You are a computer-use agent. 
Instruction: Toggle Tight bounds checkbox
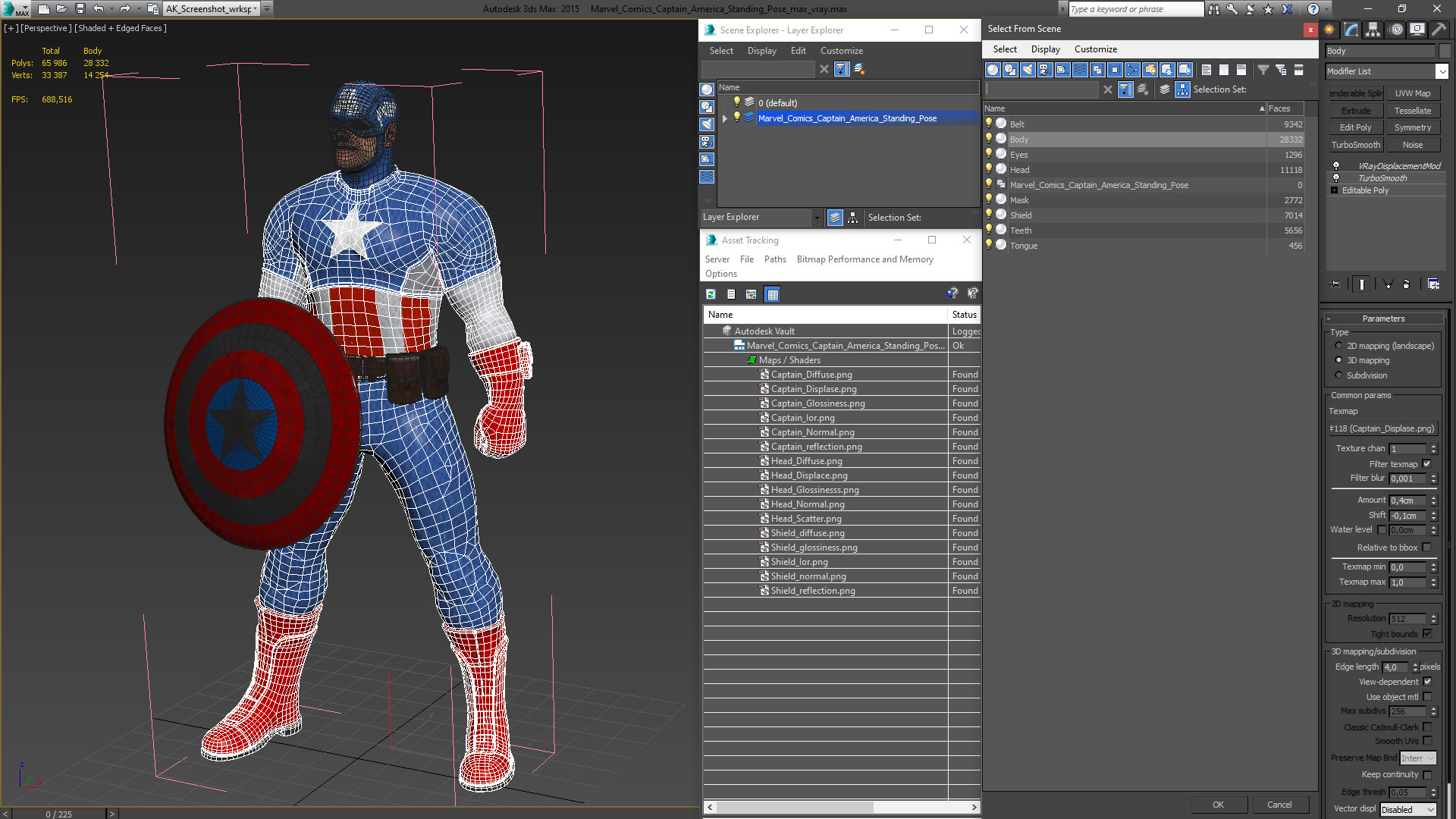click(x=1426, y=634)
